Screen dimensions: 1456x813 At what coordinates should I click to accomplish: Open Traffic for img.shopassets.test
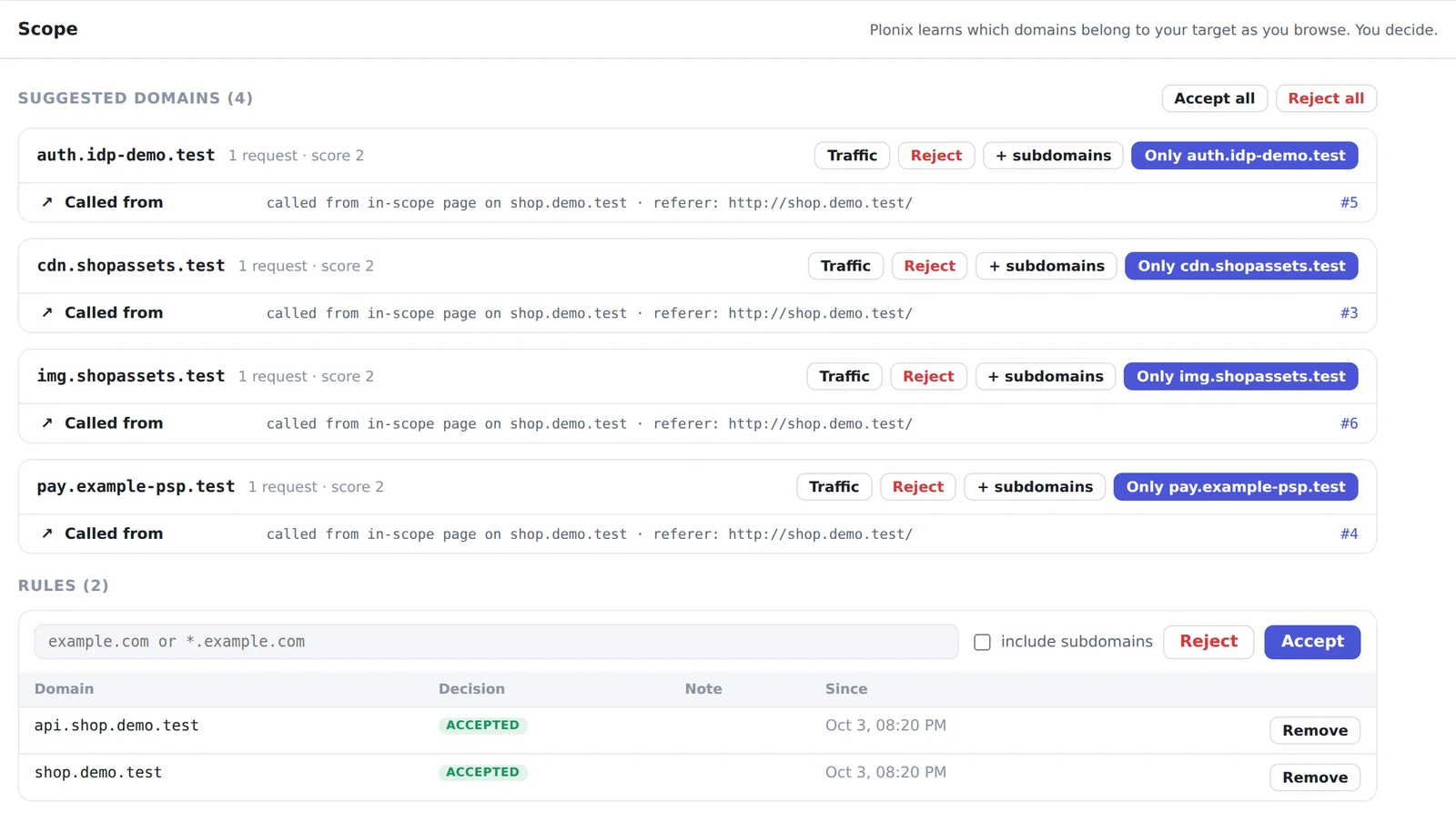[x=844, y=376]
